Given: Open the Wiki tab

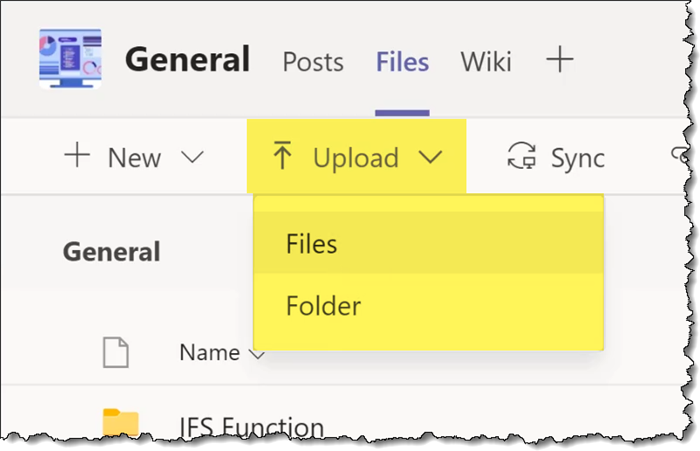Looking at the screenshot, I should click(485, 62).
